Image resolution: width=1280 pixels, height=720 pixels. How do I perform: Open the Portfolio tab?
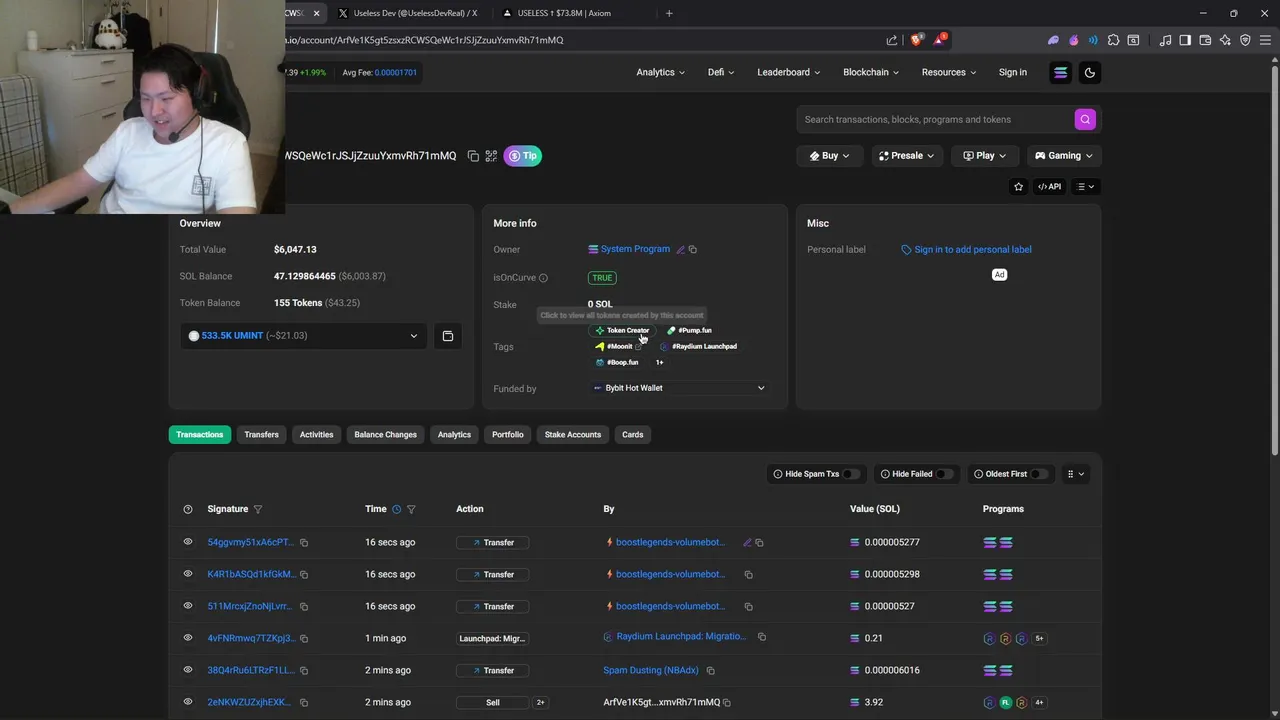pyautogui.click(x=508, y=435)
